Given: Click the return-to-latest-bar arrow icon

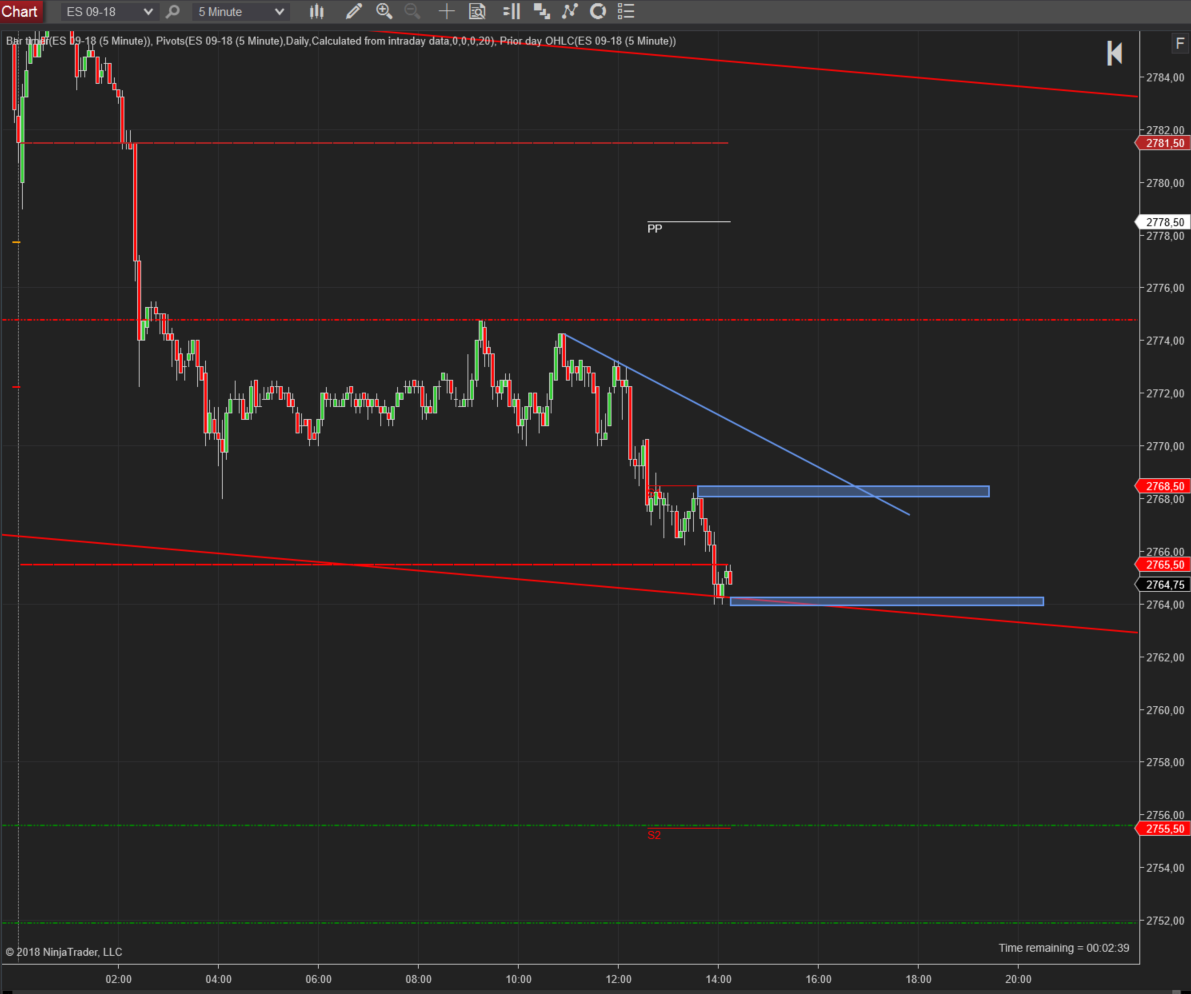Looking at the screenshot, I should pos(1114,53).
